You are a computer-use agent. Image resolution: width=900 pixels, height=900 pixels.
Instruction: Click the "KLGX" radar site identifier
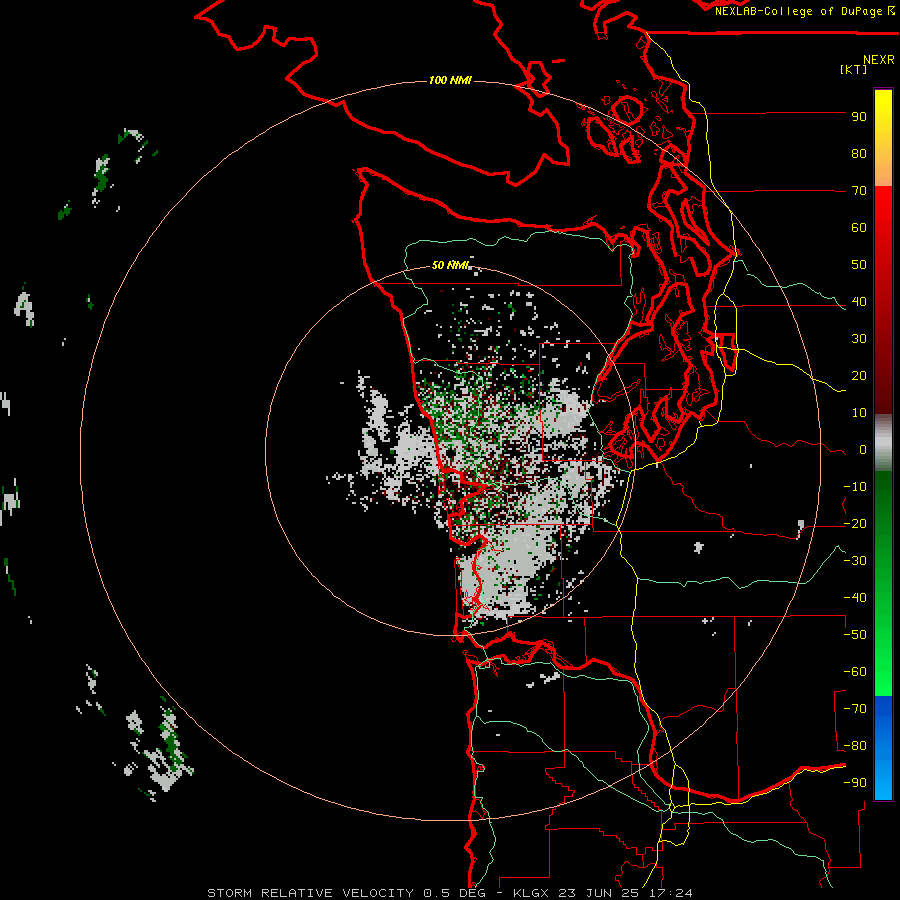(x=533, y=893)
